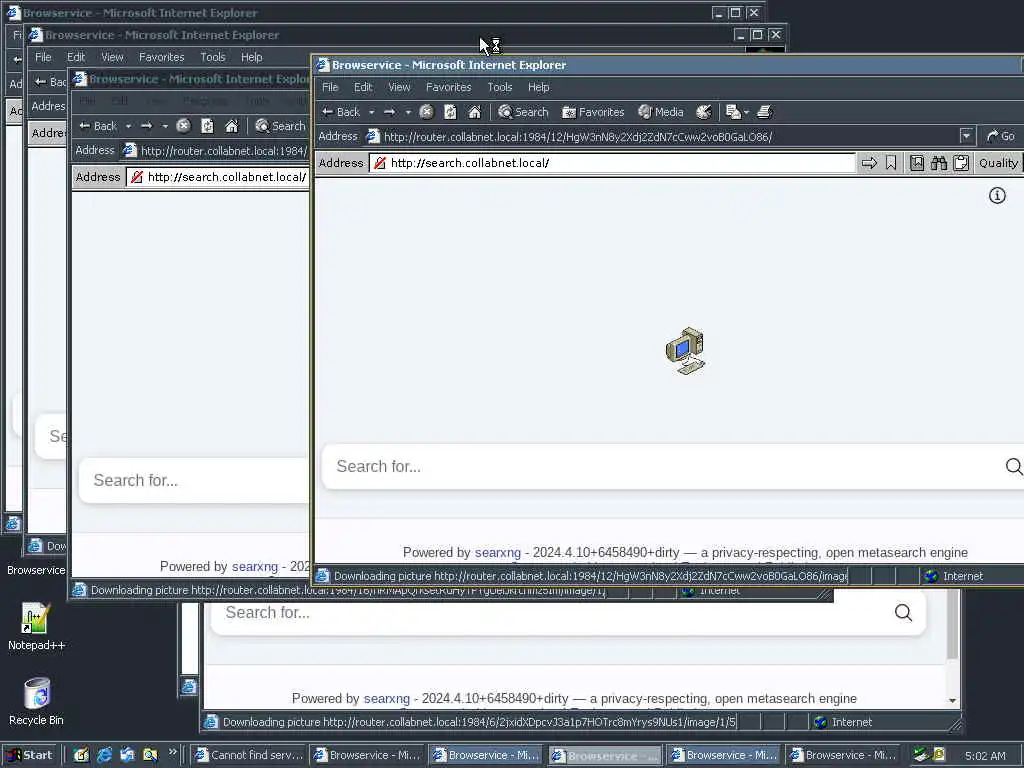Click the Refresh icon in the front window
1024x768 pixels.
coord(450,112)
